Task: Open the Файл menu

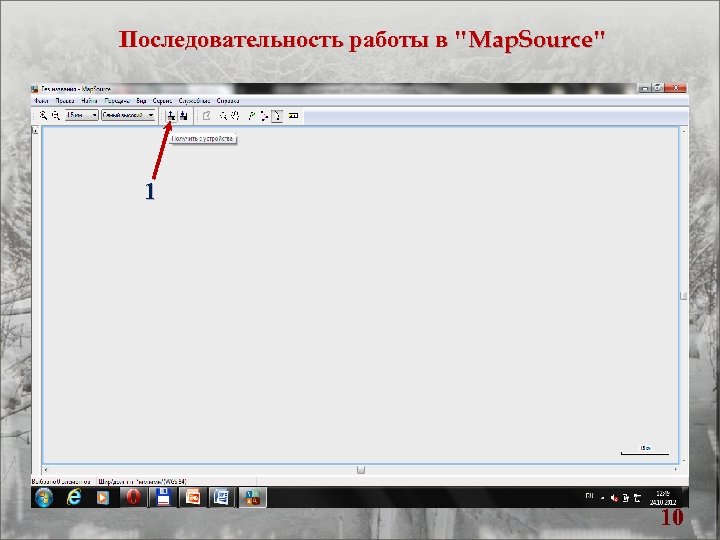Action: (41, 101)
